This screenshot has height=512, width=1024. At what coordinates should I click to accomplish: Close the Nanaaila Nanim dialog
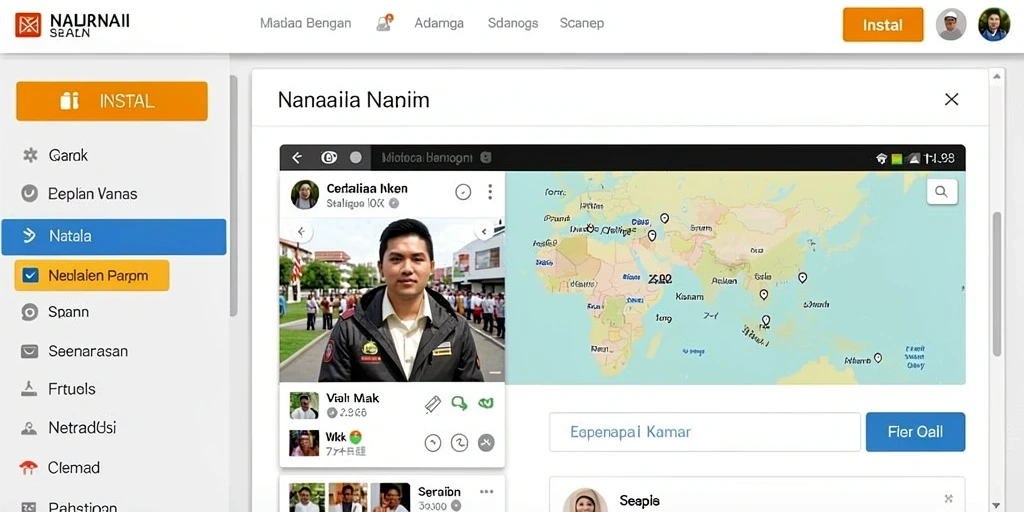coord(952,99)
